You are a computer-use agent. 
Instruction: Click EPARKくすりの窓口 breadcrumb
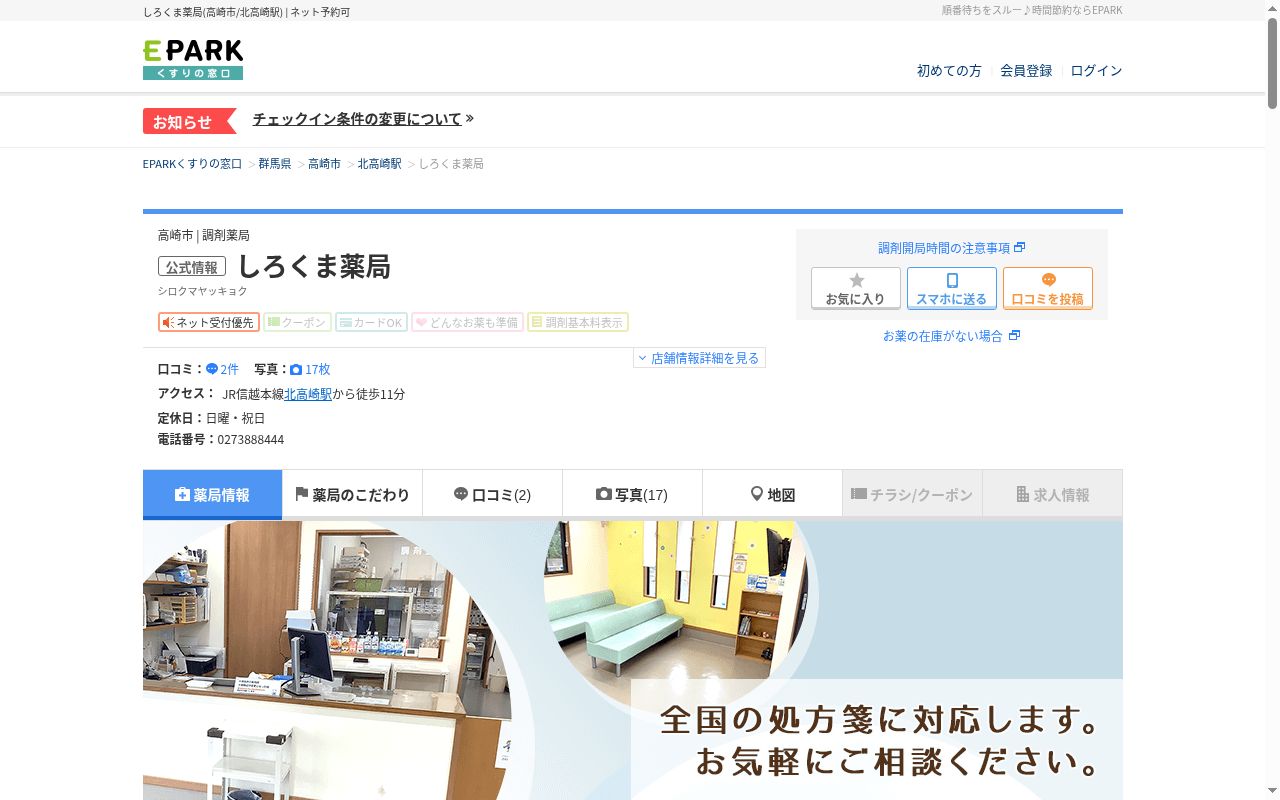pos(192,164)
